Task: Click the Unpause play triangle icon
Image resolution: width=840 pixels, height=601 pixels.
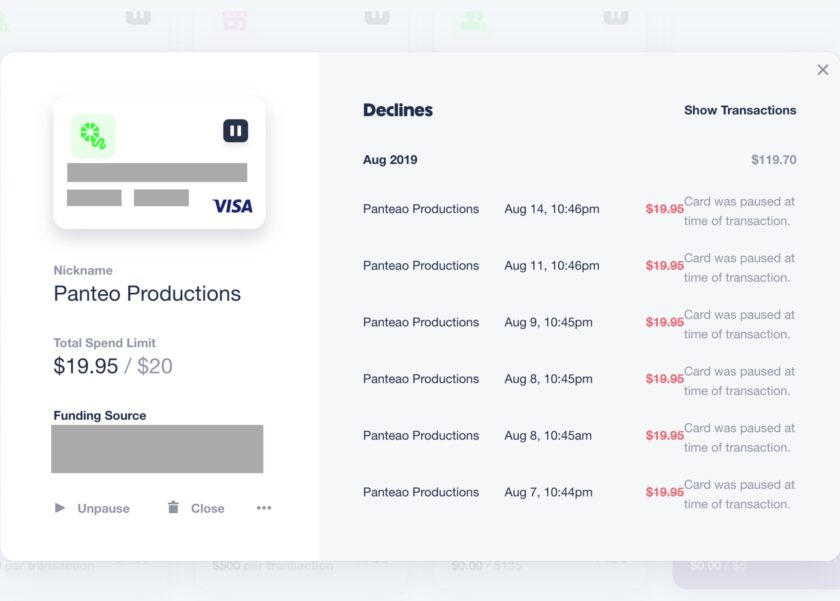Action: click(x=59, y=508)
